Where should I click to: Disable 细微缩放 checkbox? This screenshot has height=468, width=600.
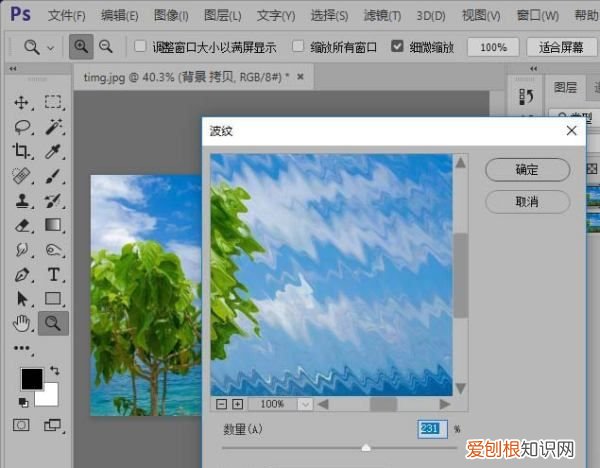click(397, 46)
